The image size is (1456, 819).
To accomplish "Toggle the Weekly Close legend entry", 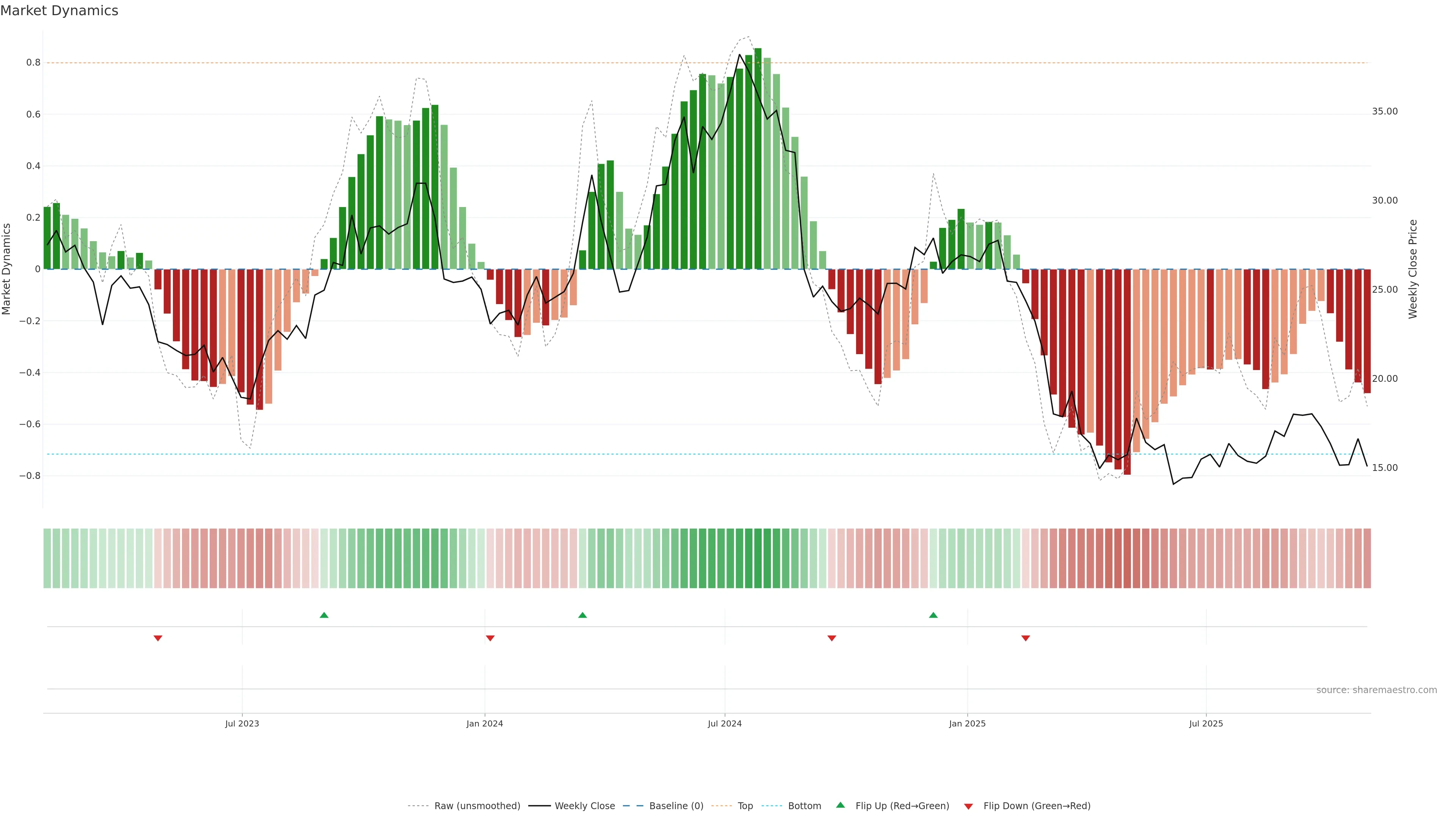I will pos(584,806).
